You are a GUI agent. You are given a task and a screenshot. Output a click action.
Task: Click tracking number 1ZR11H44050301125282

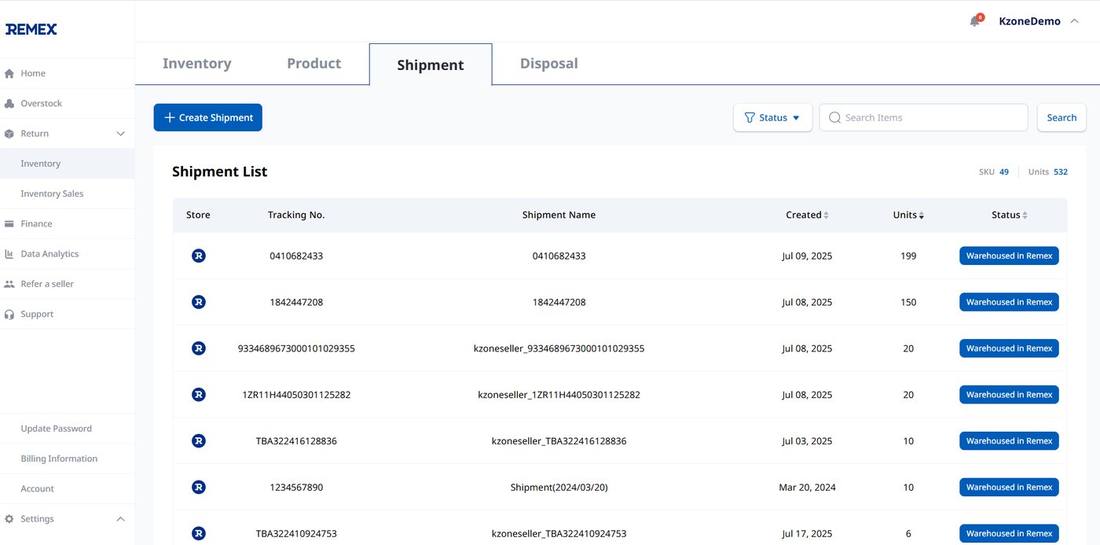point(296,395)
